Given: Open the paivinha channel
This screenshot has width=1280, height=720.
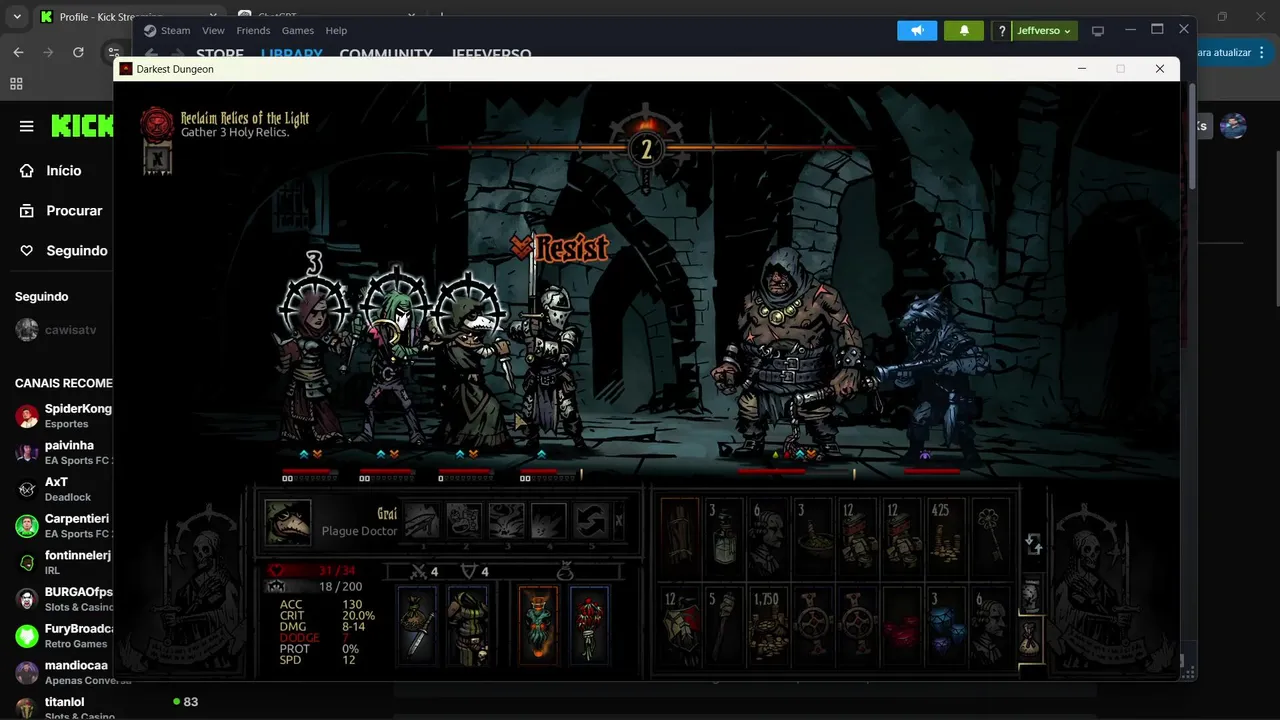Looking at the screenshot, I should [x=63, y=452].
